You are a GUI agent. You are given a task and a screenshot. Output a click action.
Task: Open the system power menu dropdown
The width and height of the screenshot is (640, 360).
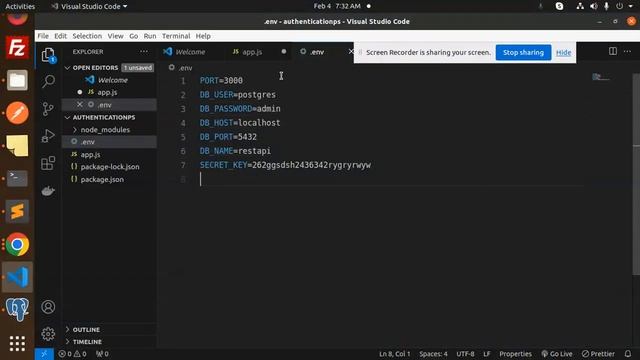624,6
